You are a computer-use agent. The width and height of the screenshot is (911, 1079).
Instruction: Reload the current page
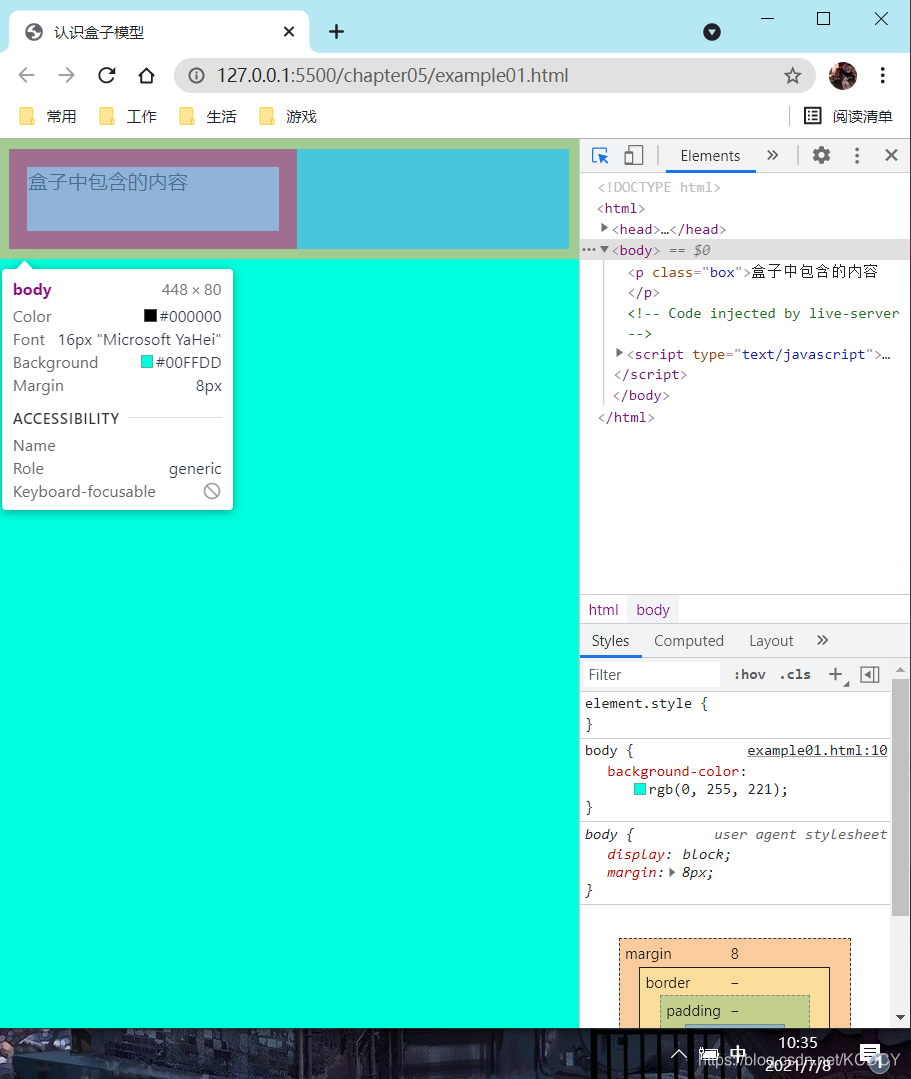107,75
